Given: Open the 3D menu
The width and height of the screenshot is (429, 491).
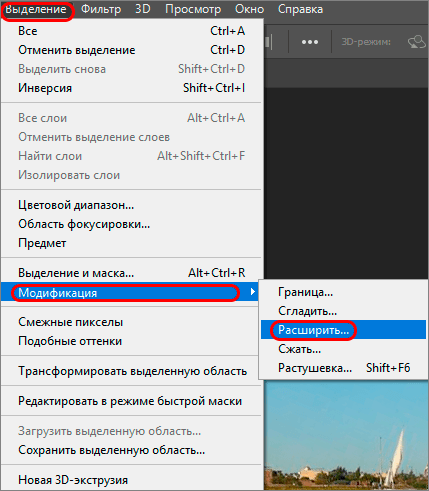Looking at the screenshot, I should pos(143,9).
